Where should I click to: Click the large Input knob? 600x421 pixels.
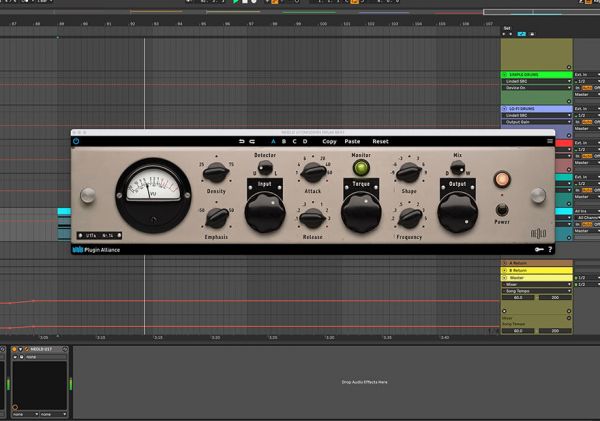pos(265,213)
